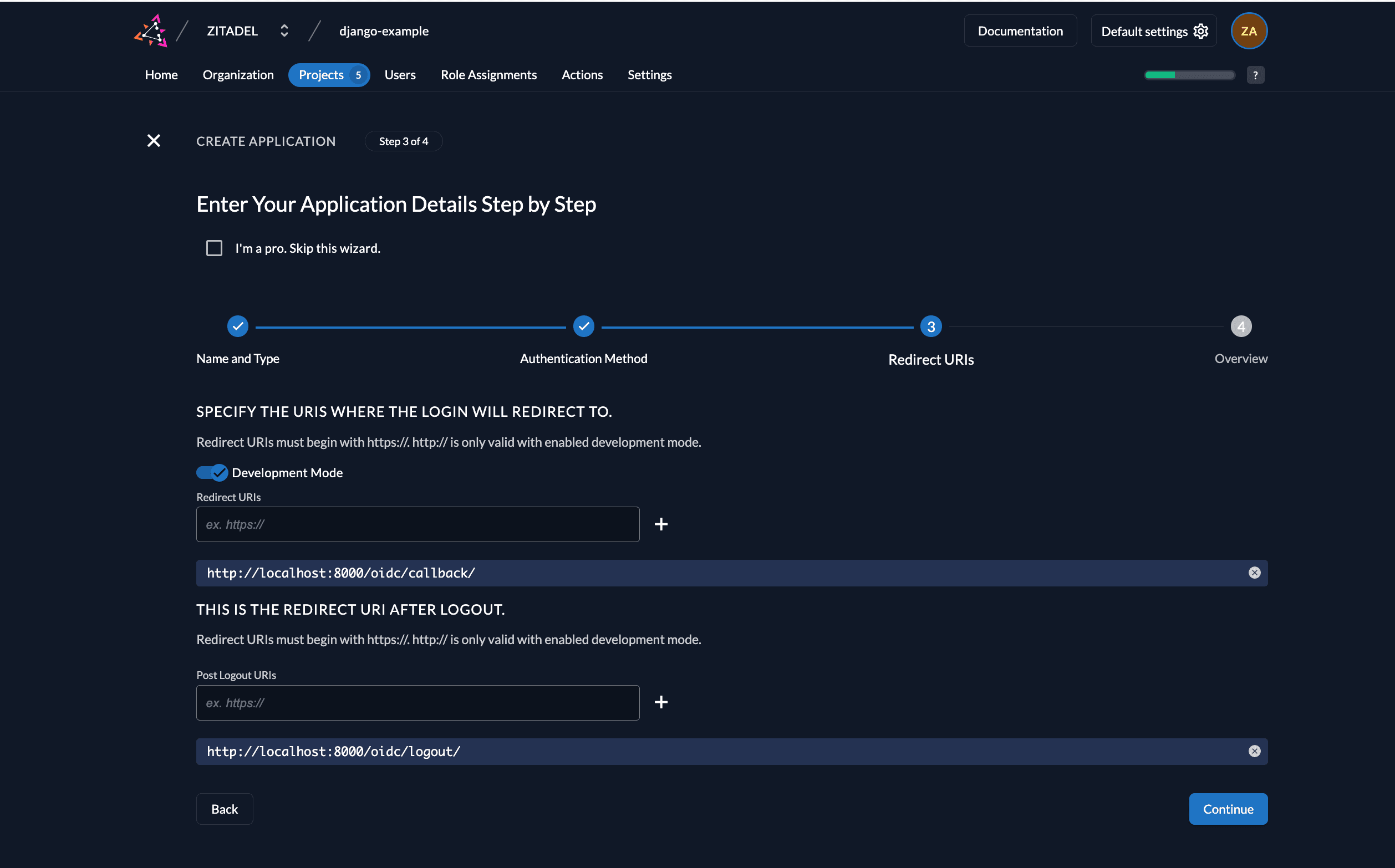Open the Documentation page
This screenshot has width=1395, height=868.
(x=1020, y=30)
